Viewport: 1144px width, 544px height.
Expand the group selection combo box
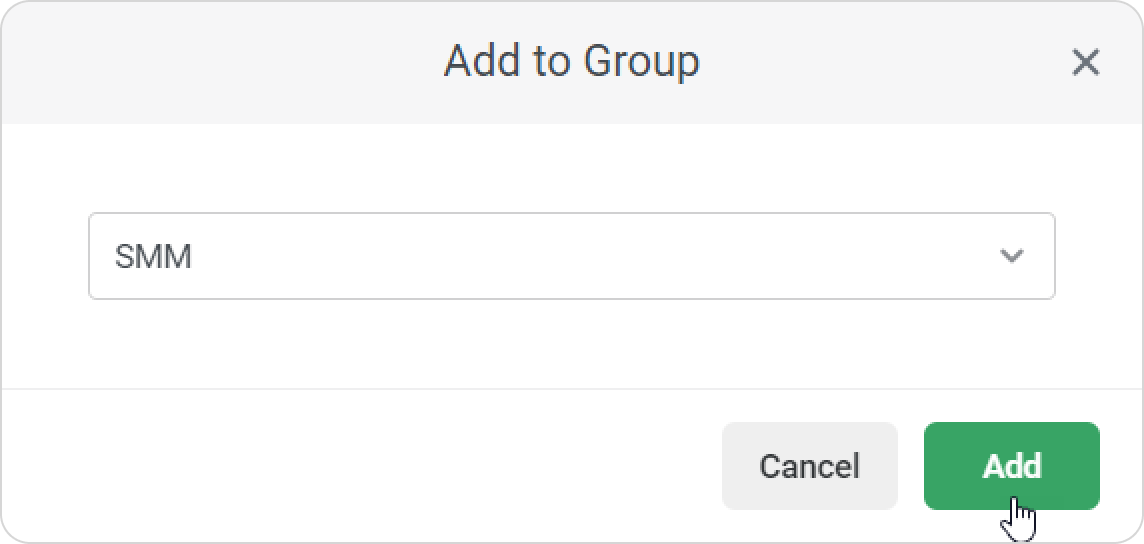(x=571, y=256)
